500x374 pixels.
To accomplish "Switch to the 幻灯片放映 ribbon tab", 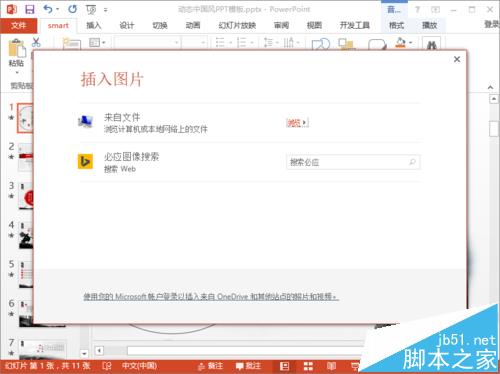I will pyautogui.click(x=237, y=25).
